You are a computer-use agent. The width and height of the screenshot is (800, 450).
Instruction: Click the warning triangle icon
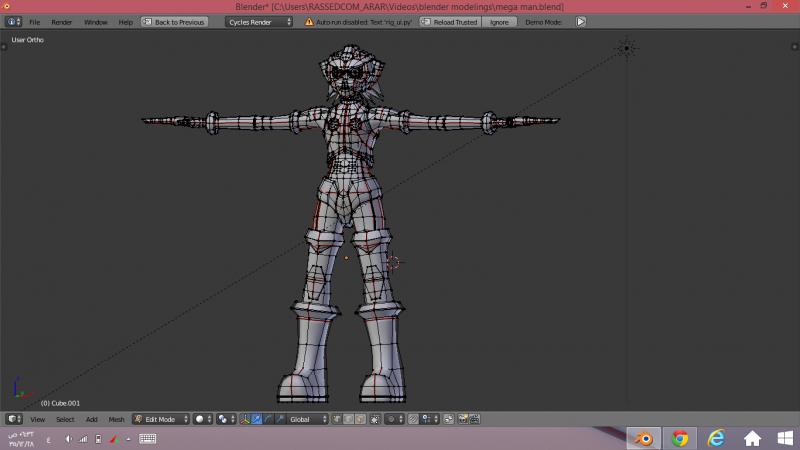click(x=309, y=21)
